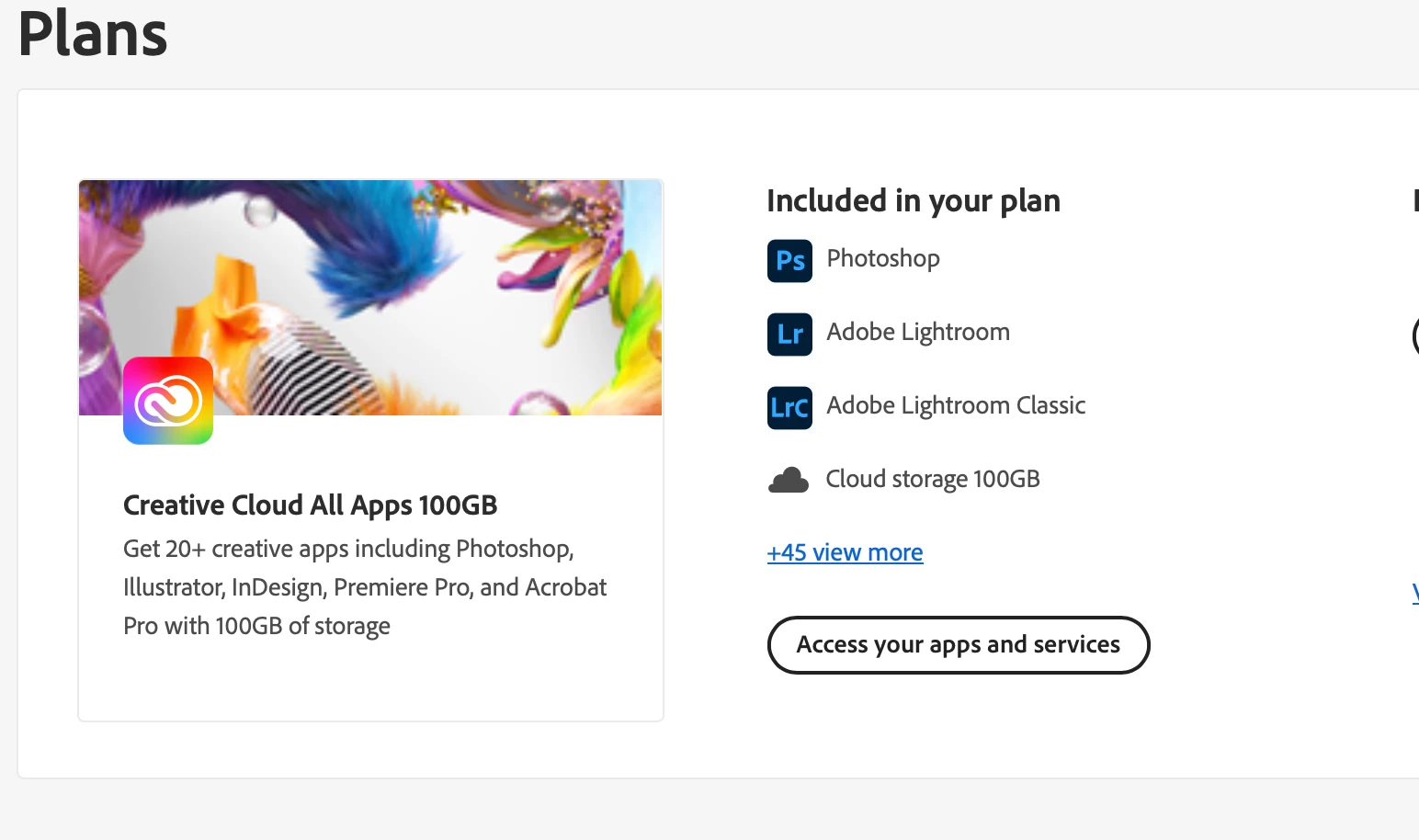Open the +45 view more link
1419x840 pixels.
coord(845,552)
